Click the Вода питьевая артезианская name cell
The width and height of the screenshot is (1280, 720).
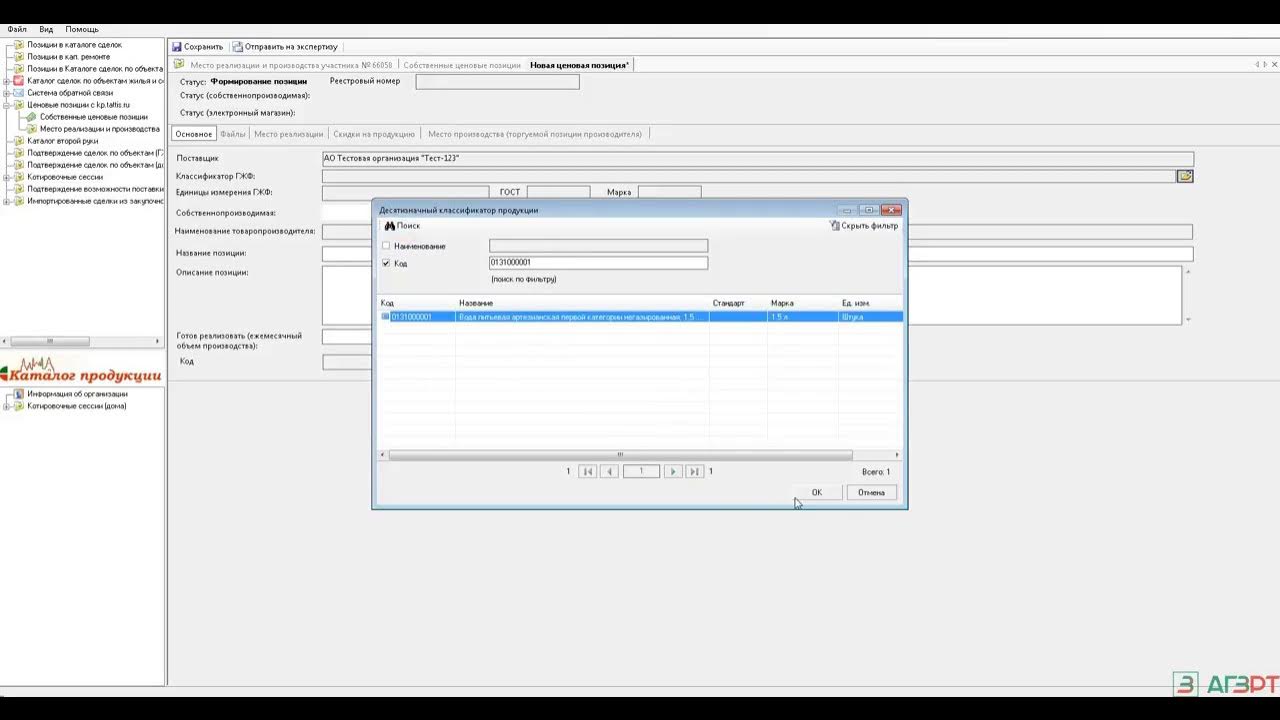(x=582, y=317)
